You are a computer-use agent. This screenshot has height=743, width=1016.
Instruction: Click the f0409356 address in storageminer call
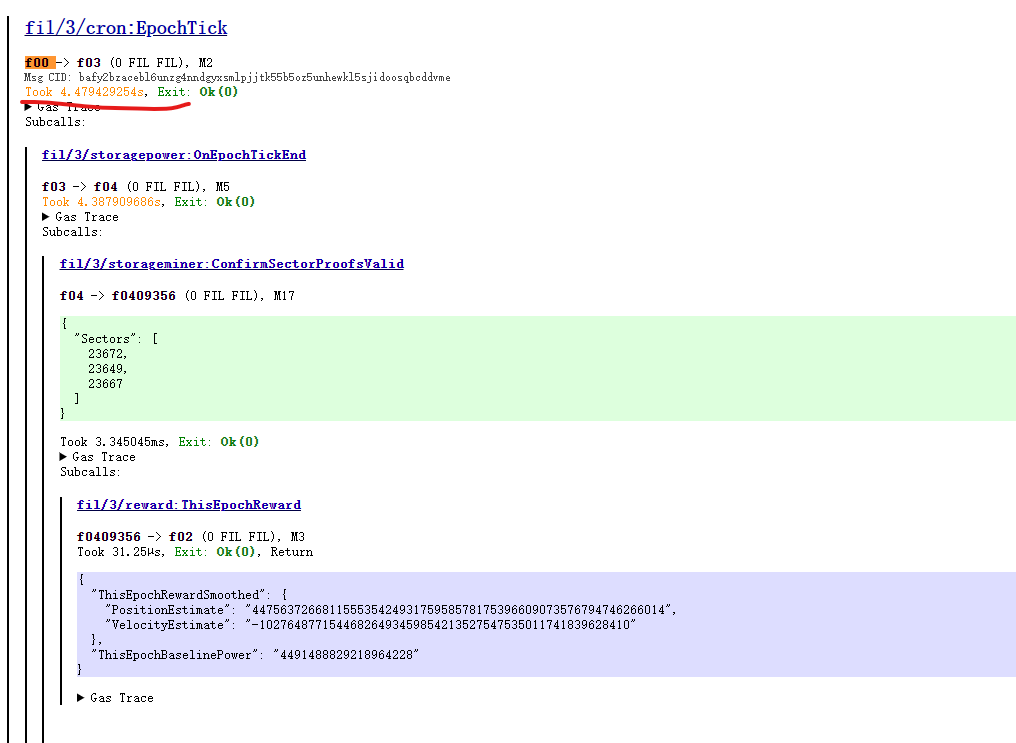(x=143, y=296)
